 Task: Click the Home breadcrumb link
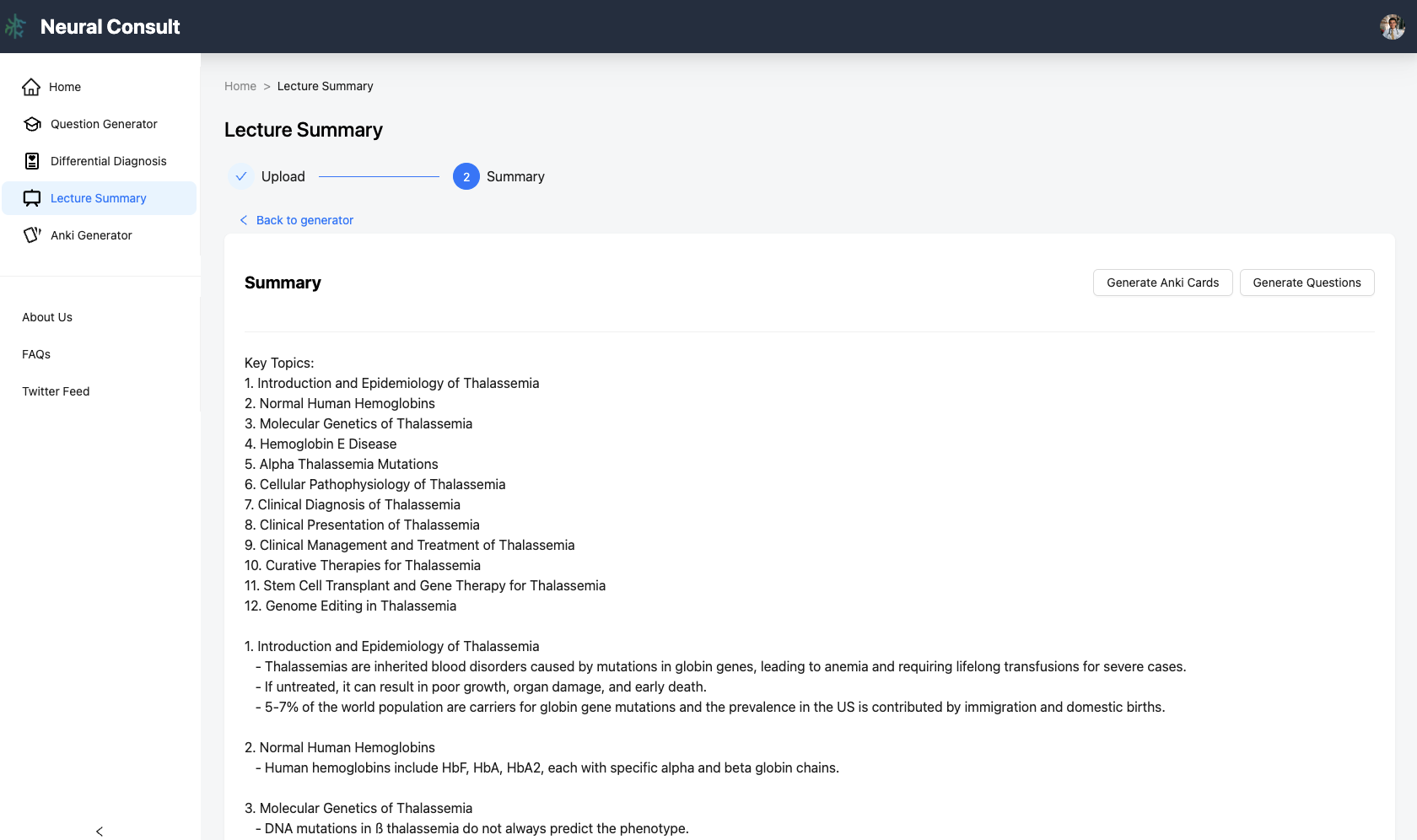click(x=240, y=86)
